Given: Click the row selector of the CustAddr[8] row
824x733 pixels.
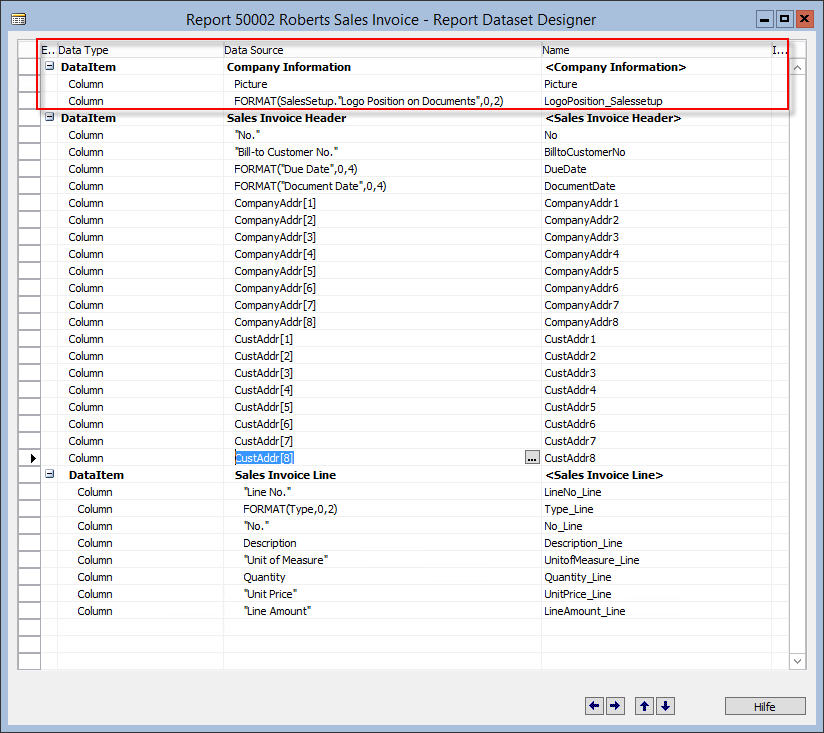Looking at the screenshot, I should 29,458.
